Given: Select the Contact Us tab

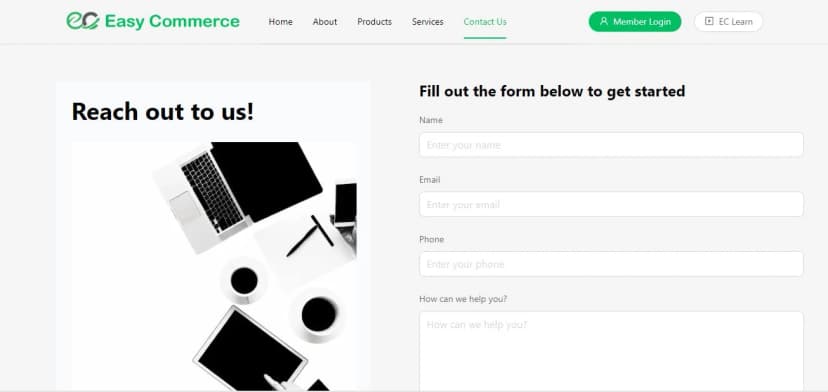Looking at the screenshot, I should (x=485, y=22).
